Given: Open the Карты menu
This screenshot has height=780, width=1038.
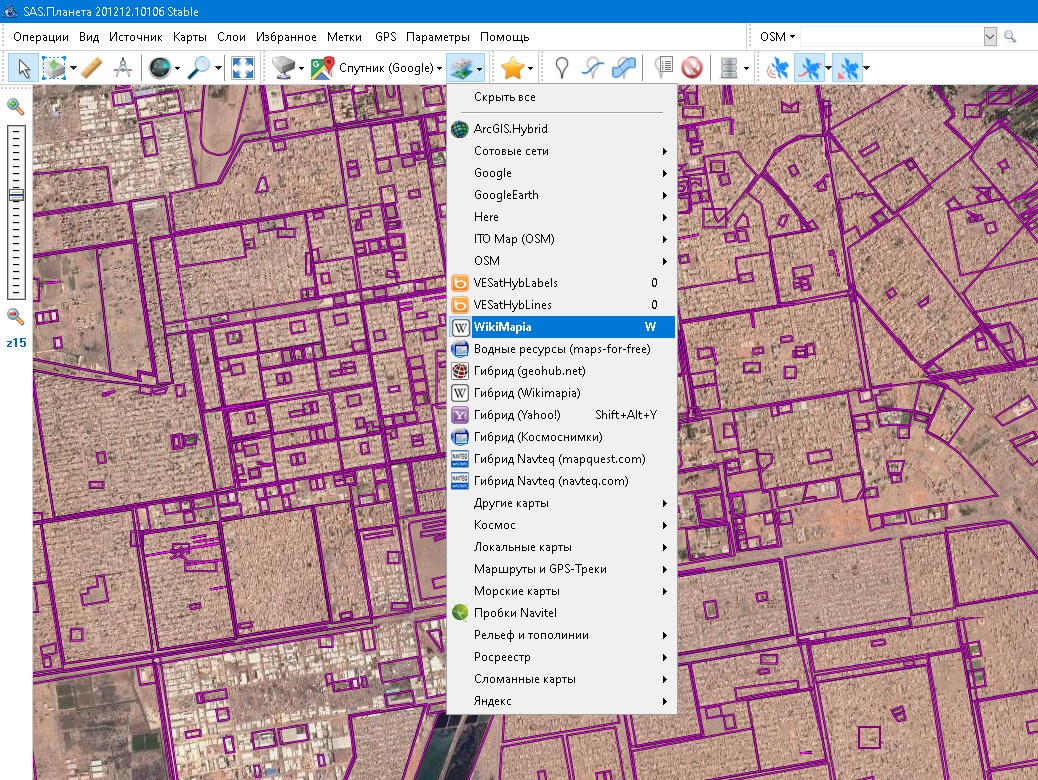Looking at the screenshot, I should (189, 37).
